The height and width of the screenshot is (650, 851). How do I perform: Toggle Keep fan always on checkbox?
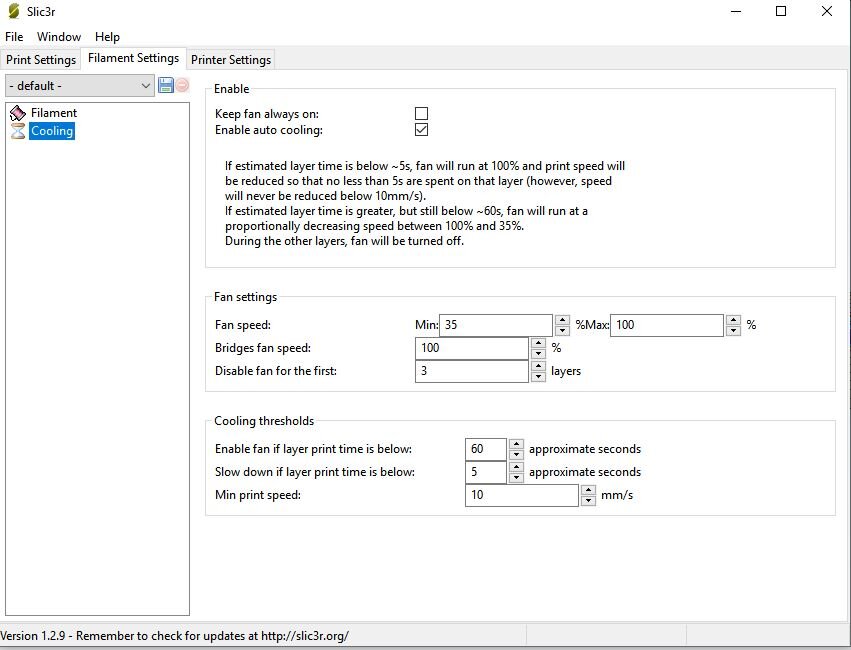point(421,113)
